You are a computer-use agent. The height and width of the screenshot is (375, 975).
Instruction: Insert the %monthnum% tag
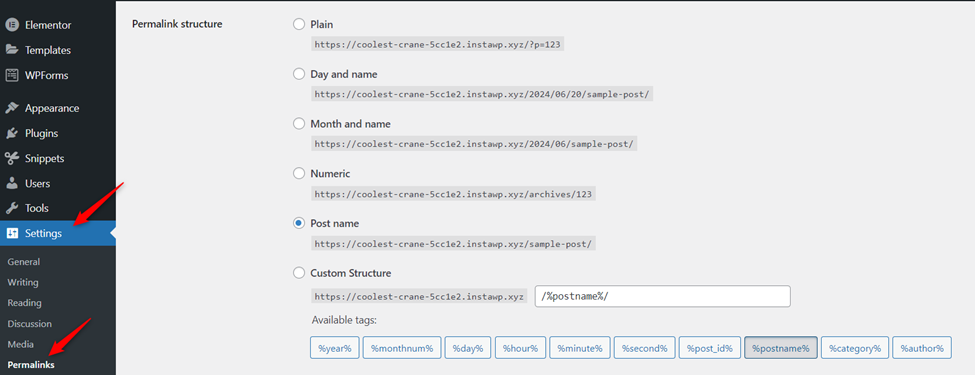point(402,348)
